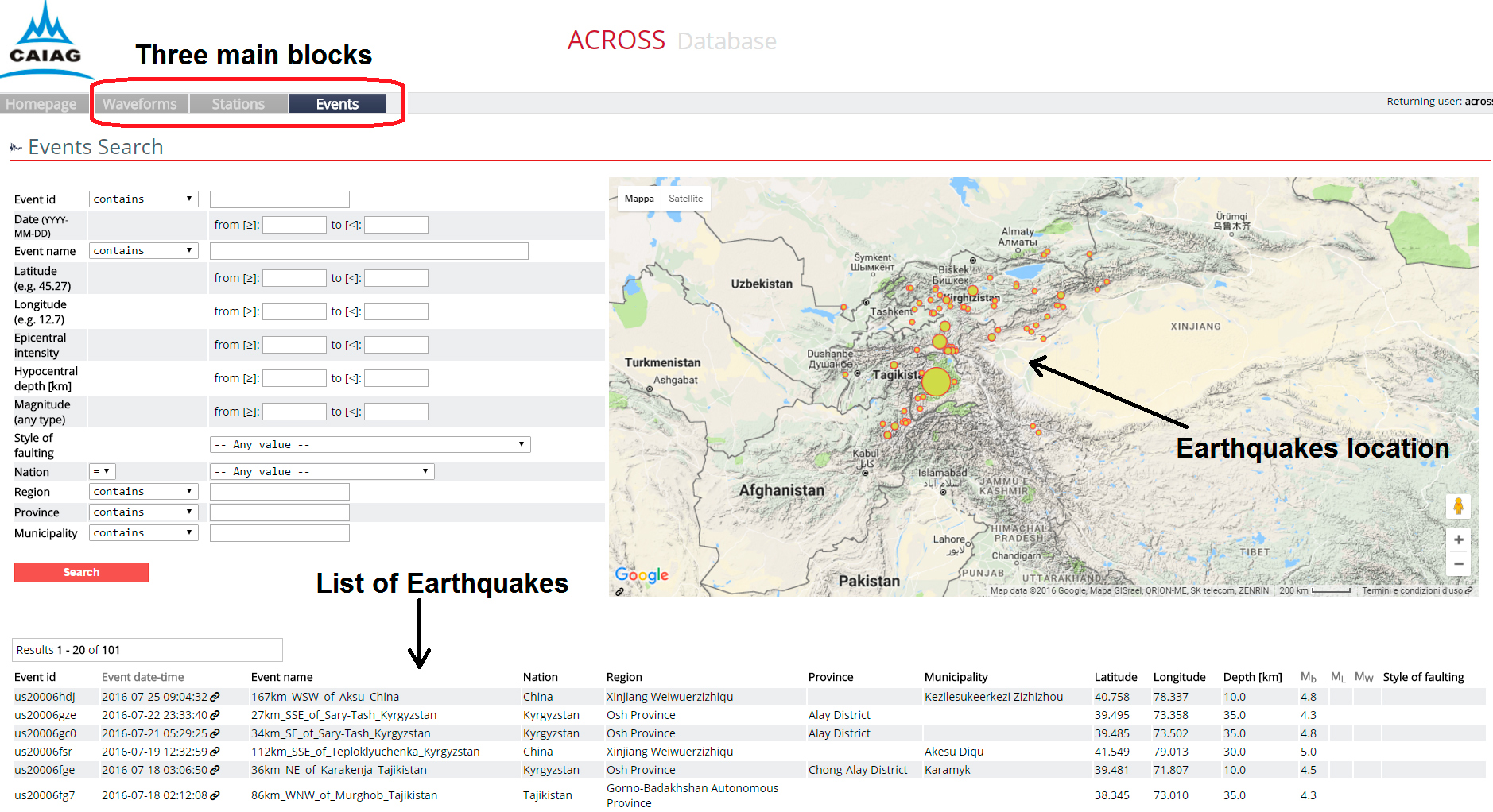Click the Date from field
The height and width of the screenshot is (812, 1493).
coord(294,225)
